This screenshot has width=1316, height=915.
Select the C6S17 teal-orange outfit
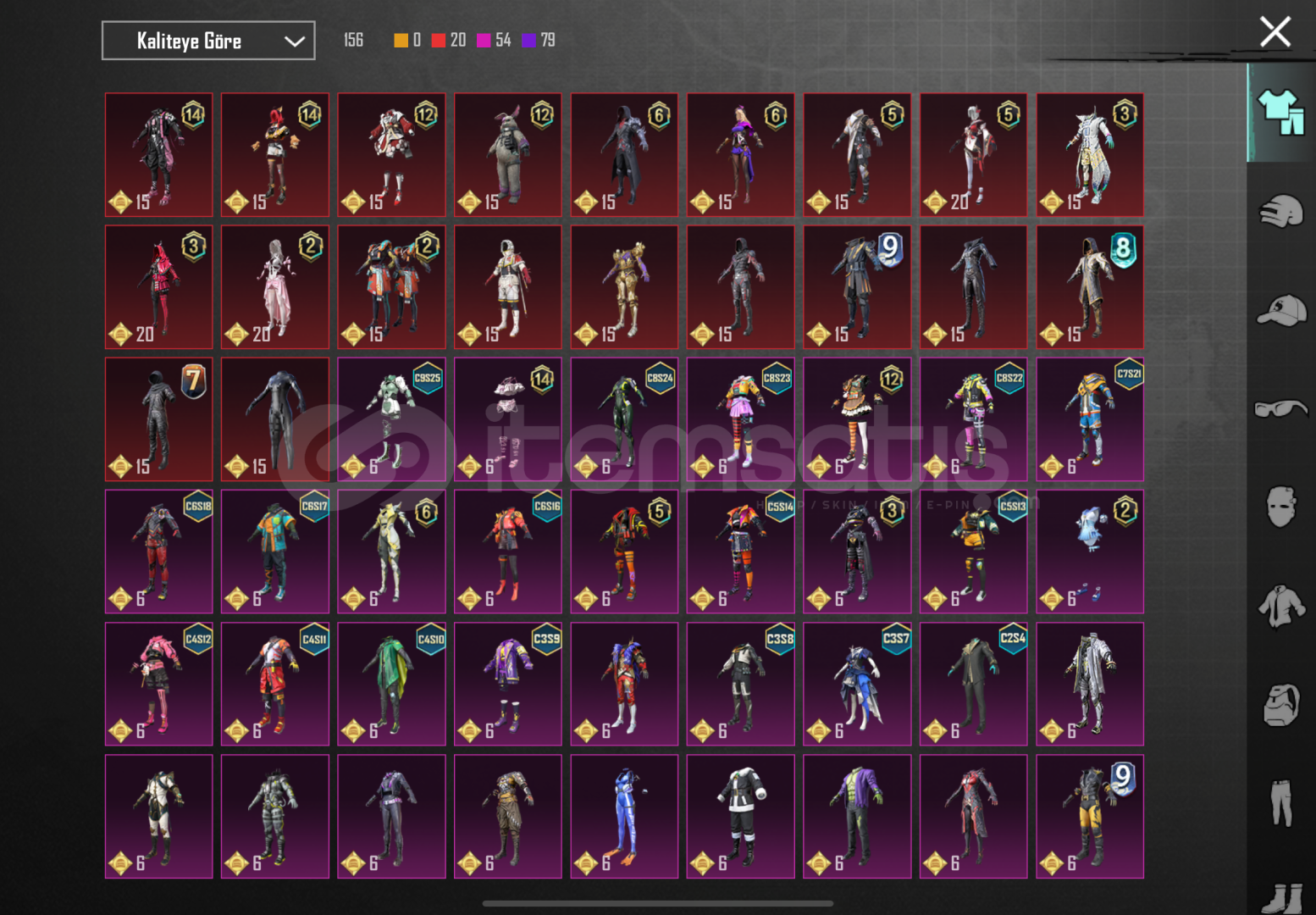(275, 552)
